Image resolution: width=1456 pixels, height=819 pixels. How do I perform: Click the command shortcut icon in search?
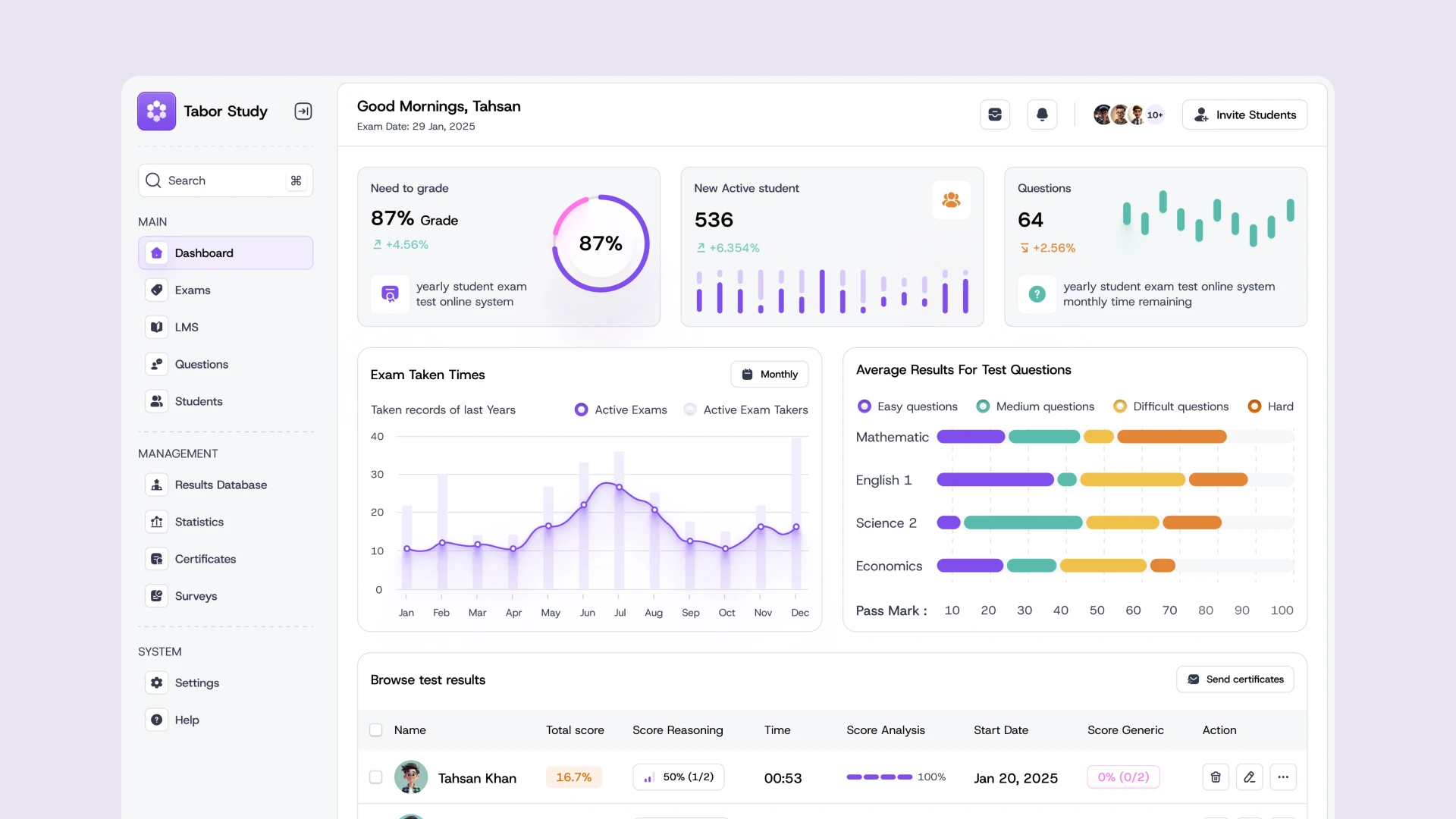tap(296, 180)
